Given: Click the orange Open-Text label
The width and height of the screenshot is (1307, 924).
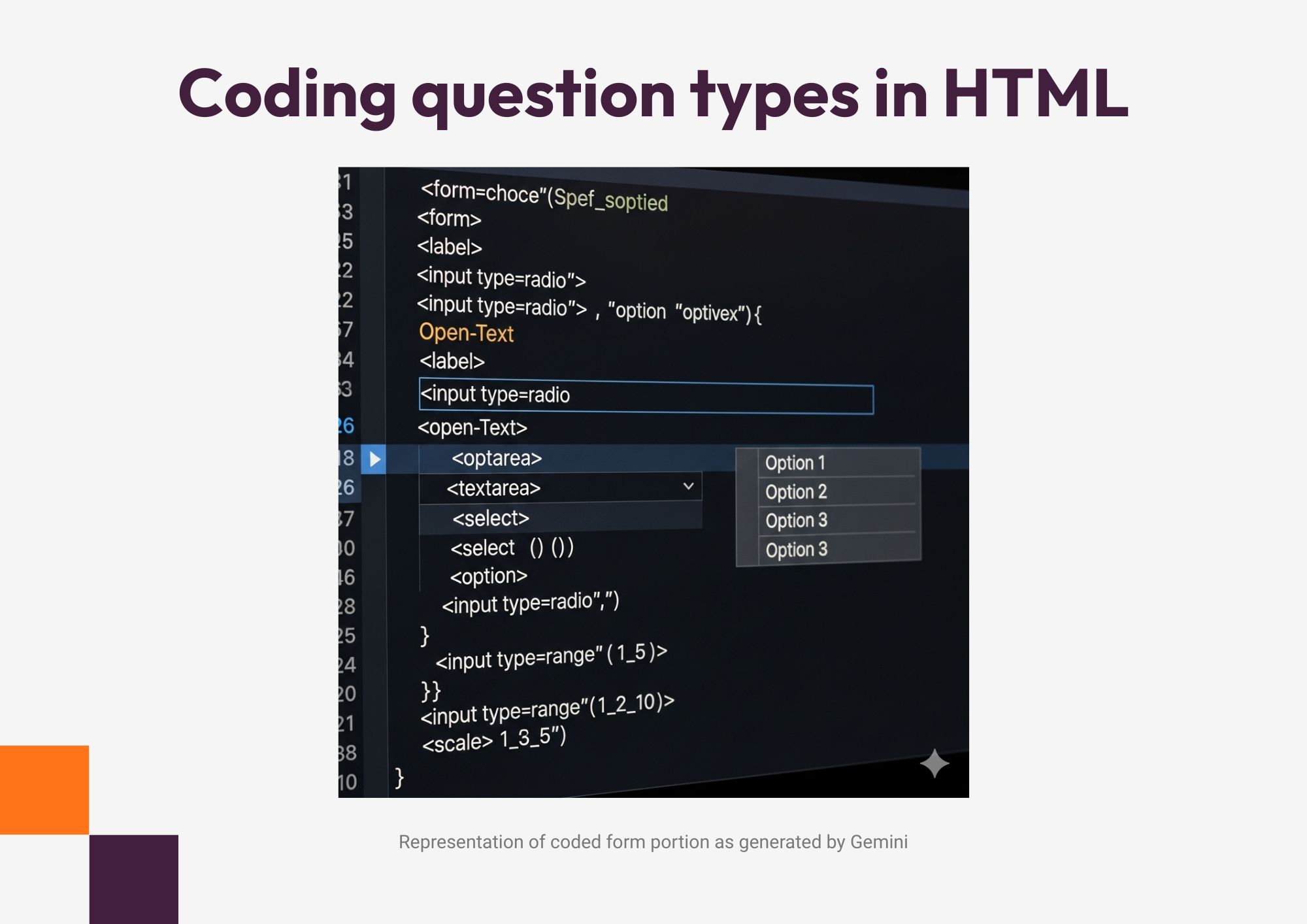Looking at the screenshot, I should point(467,334).
